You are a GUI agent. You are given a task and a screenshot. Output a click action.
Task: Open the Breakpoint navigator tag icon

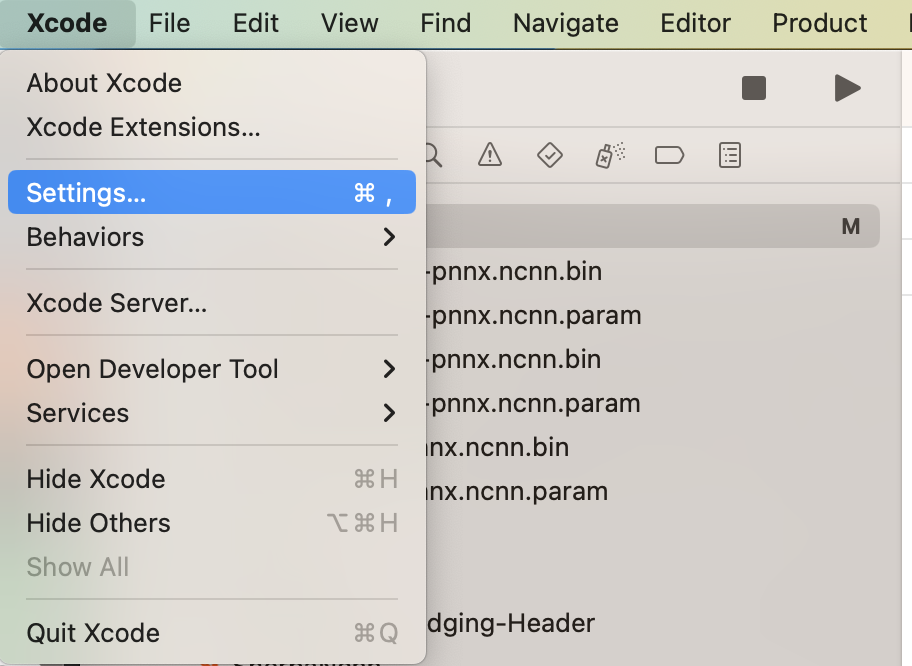pos(669,155)
